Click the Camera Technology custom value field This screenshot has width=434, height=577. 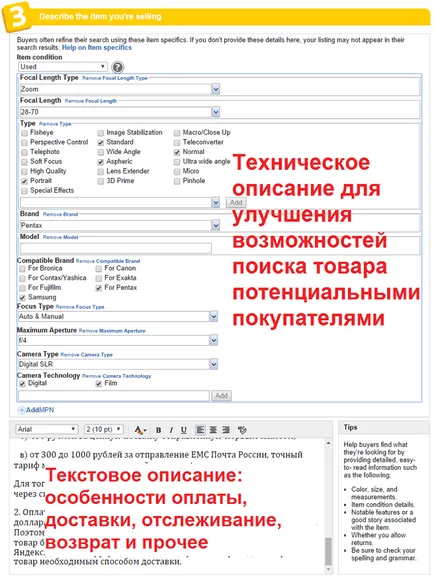pos(114,396)
